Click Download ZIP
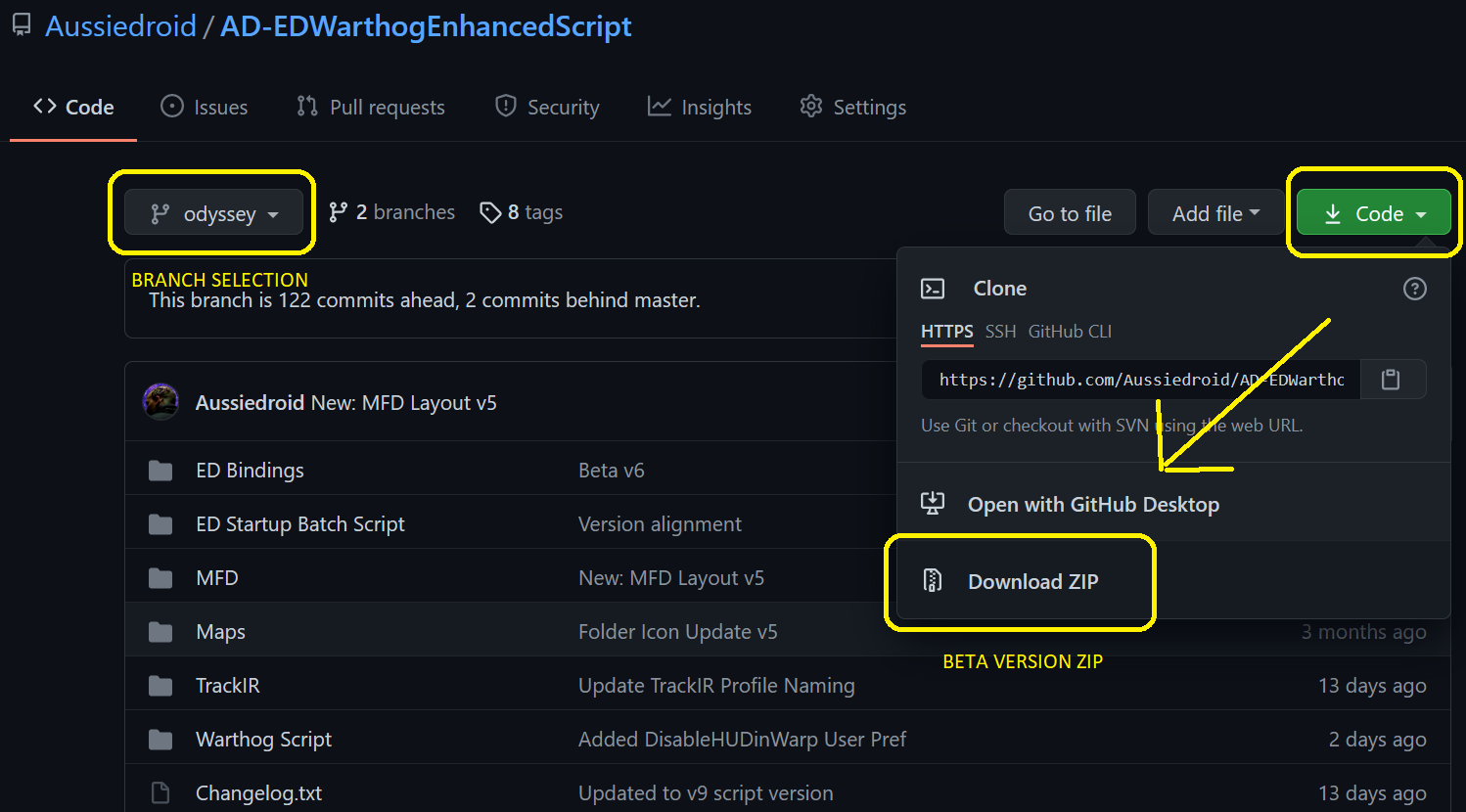This screenshot has height=812, width=1466. pyautogui.click(x=1032, y=582)
